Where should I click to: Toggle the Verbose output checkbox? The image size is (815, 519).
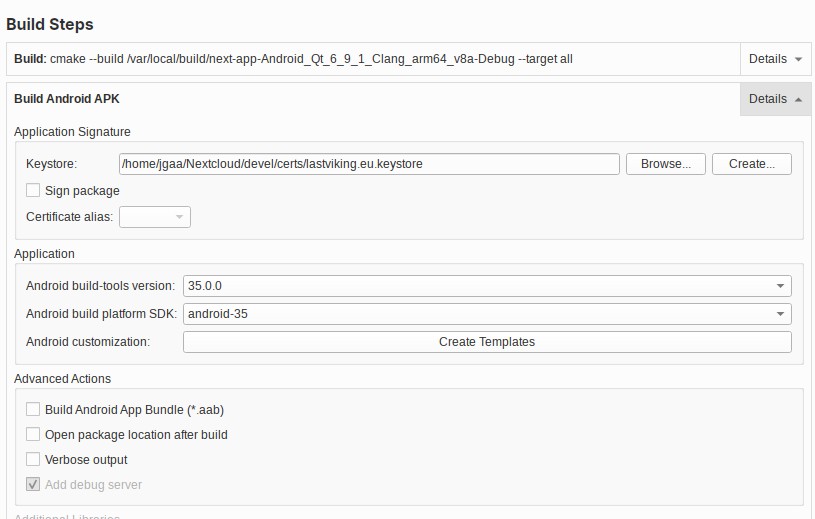coord(34,460)
